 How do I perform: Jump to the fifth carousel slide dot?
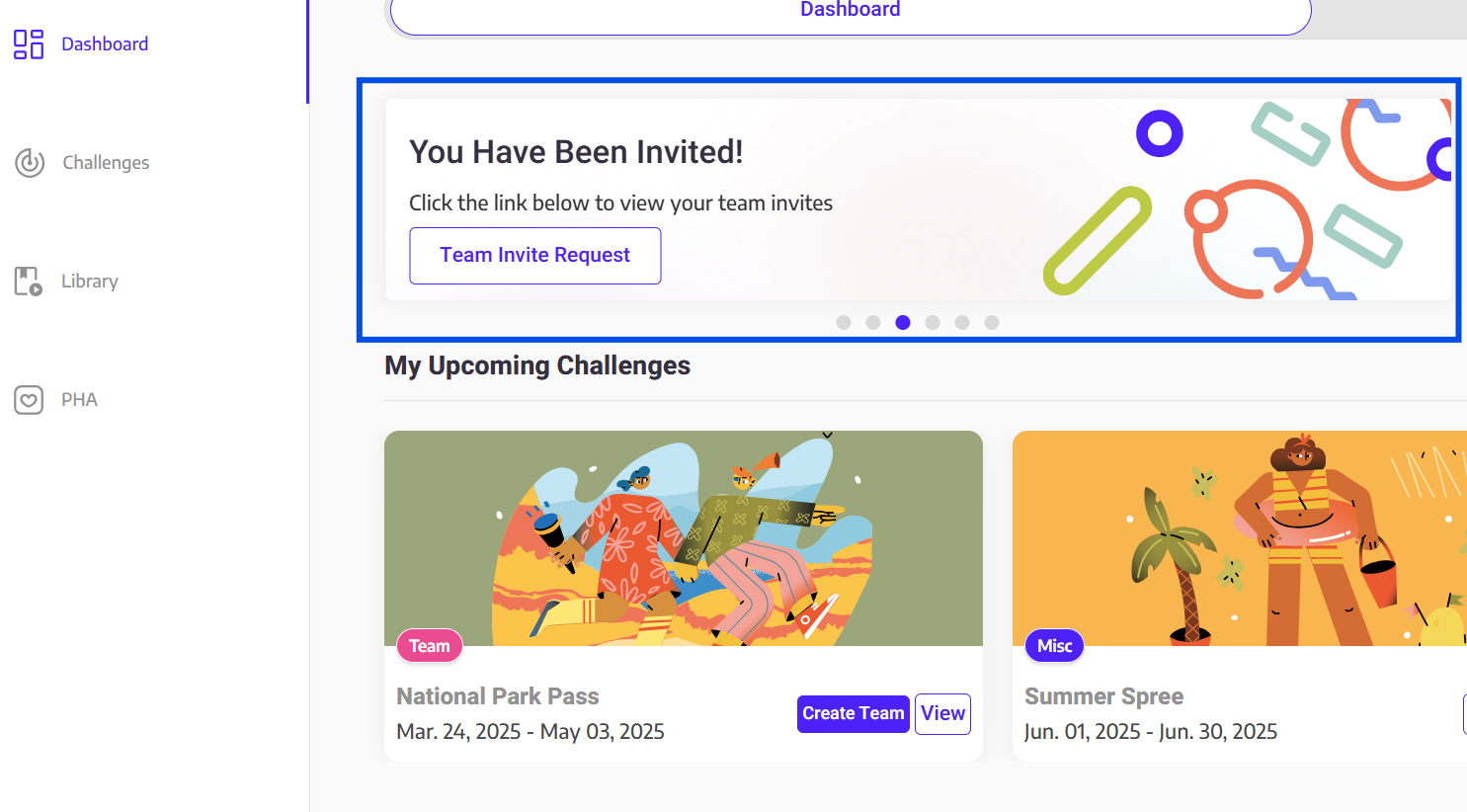(962, 322)
